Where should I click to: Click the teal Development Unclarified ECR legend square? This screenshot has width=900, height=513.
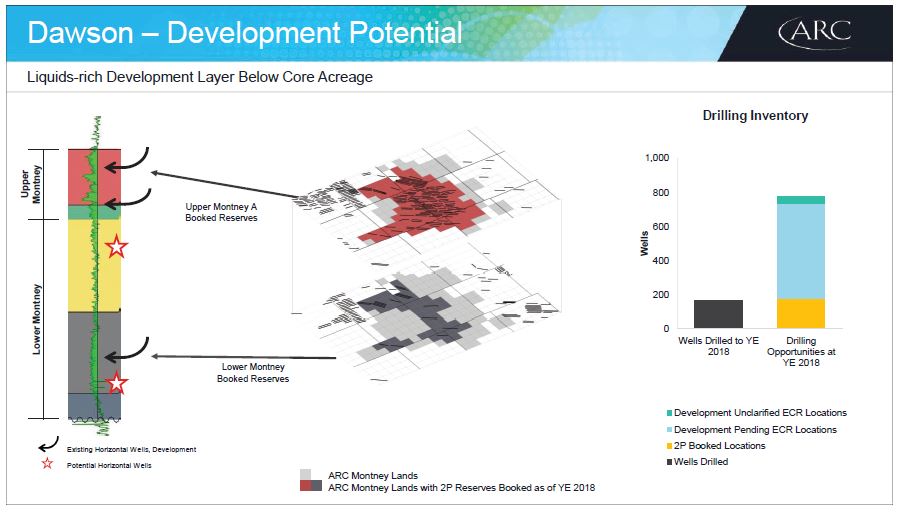669,413
